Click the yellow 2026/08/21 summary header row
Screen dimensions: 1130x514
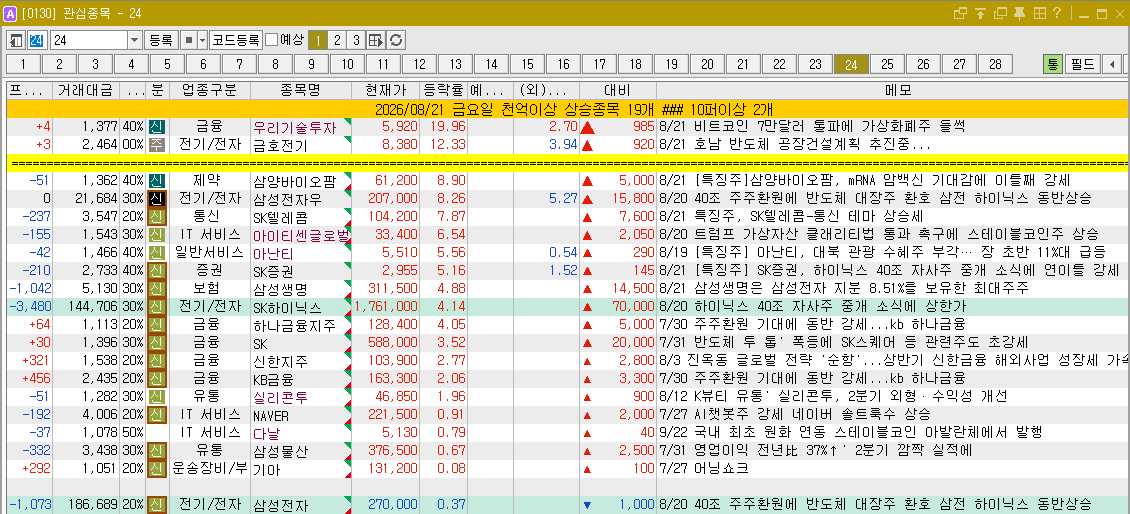point(568,109)
